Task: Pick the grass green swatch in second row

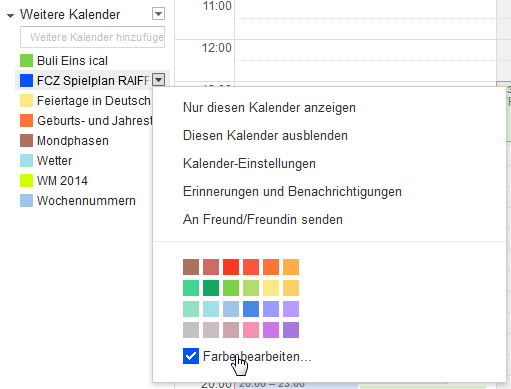Action: tap(231, 288)
